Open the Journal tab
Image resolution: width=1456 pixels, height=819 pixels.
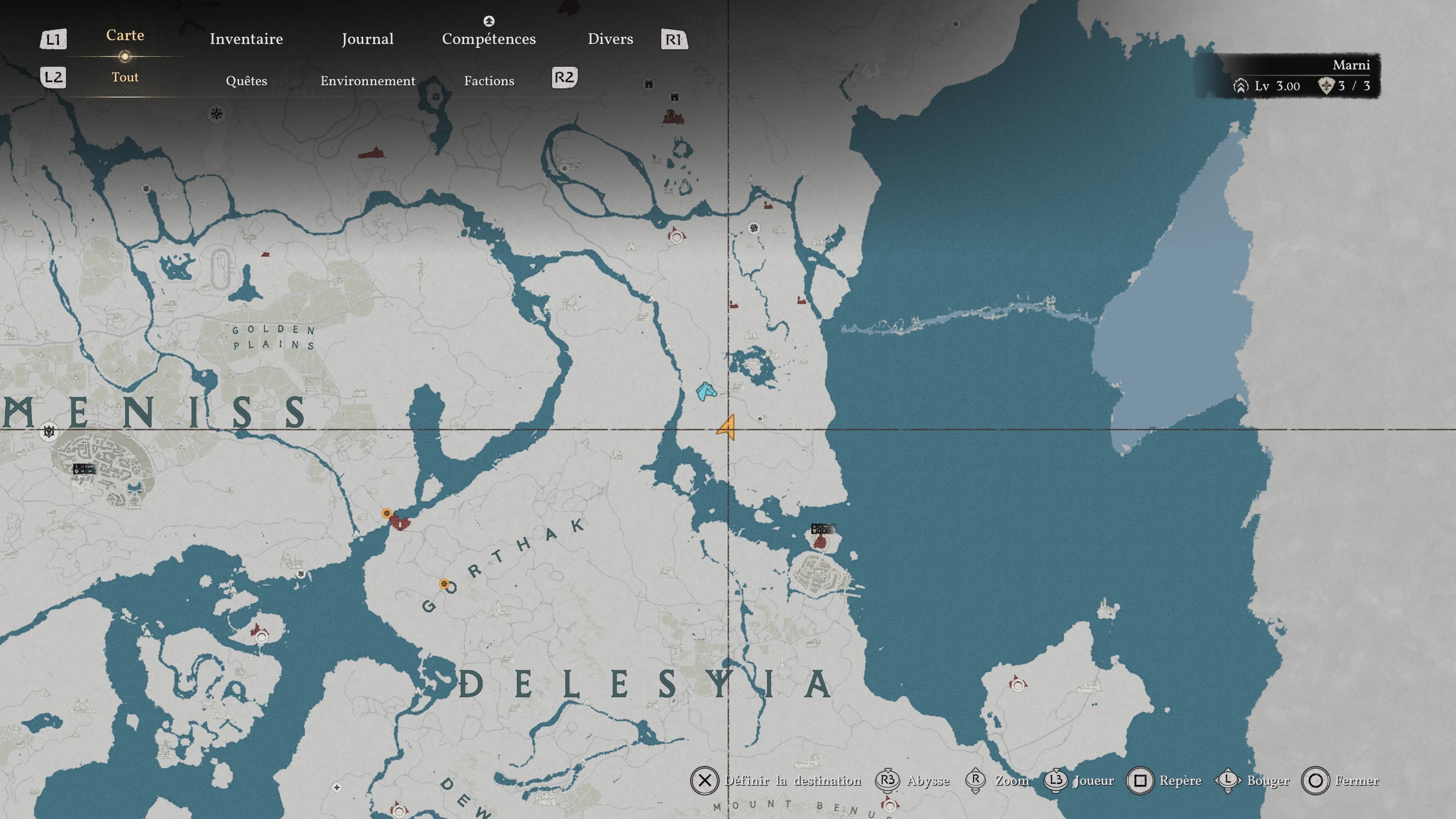367,39
